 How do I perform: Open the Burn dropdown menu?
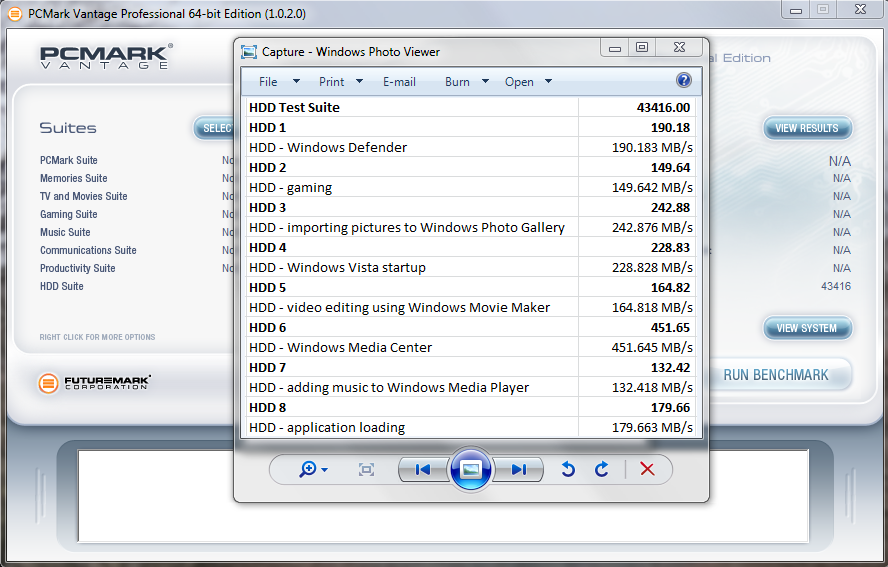467,82
